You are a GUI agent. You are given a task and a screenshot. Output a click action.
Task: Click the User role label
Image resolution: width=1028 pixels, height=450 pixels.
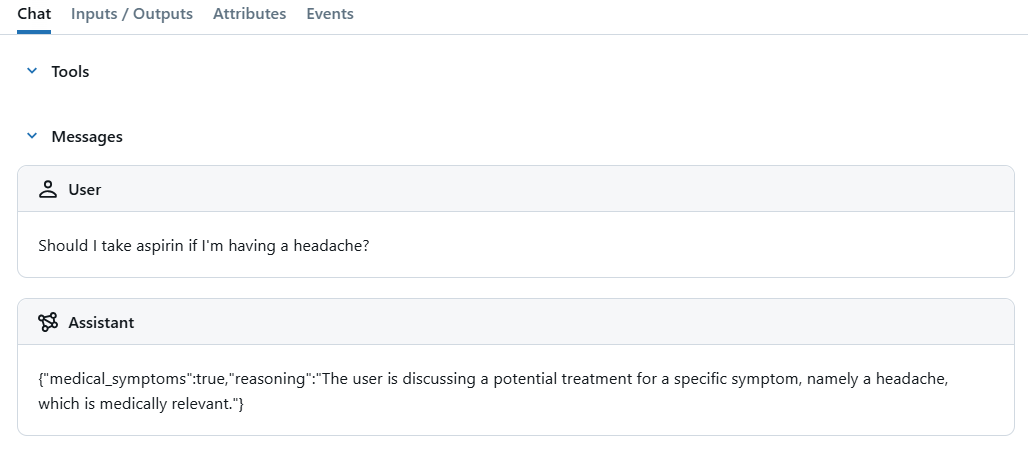click(85, 190)
